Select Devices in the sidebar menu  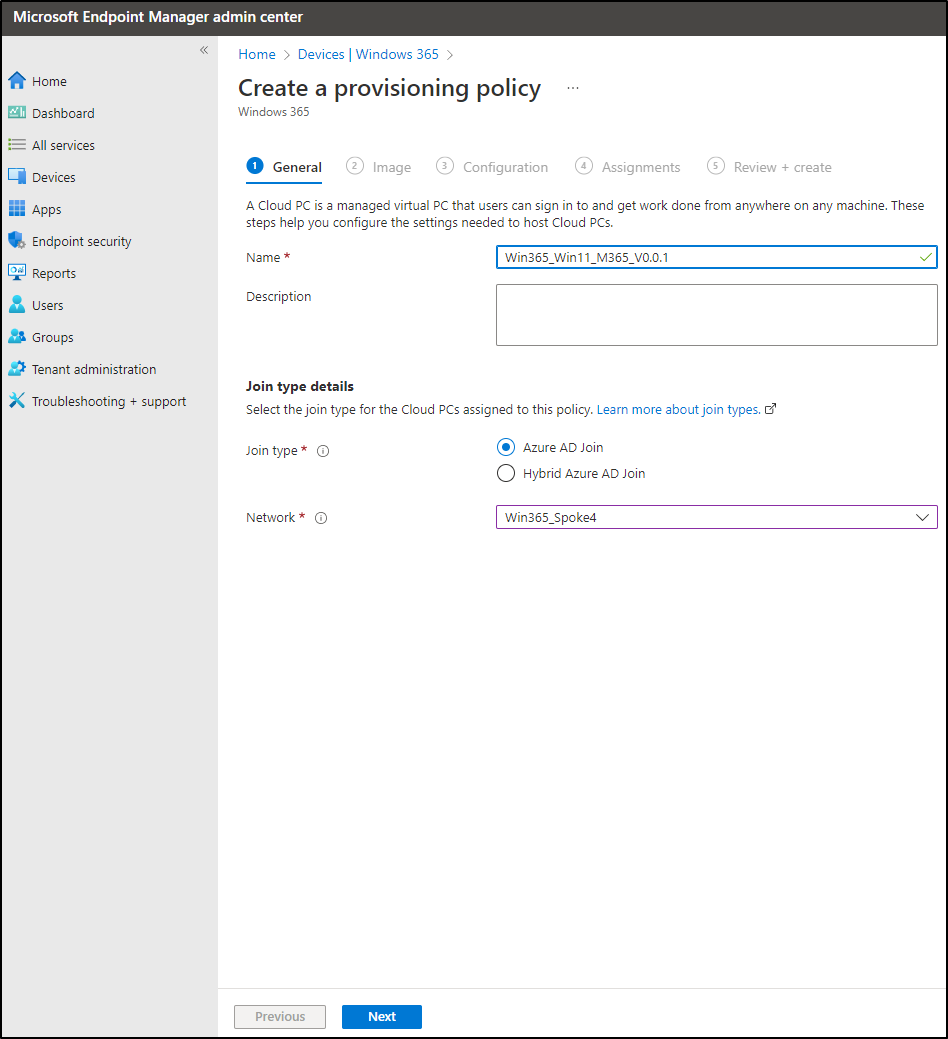(x=54, y=177)
